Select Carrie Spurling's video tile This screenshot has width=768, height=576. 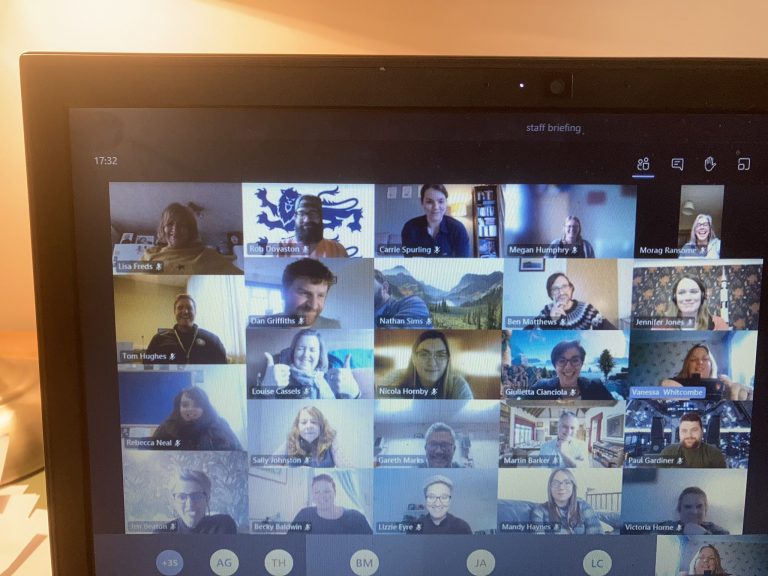440,221
